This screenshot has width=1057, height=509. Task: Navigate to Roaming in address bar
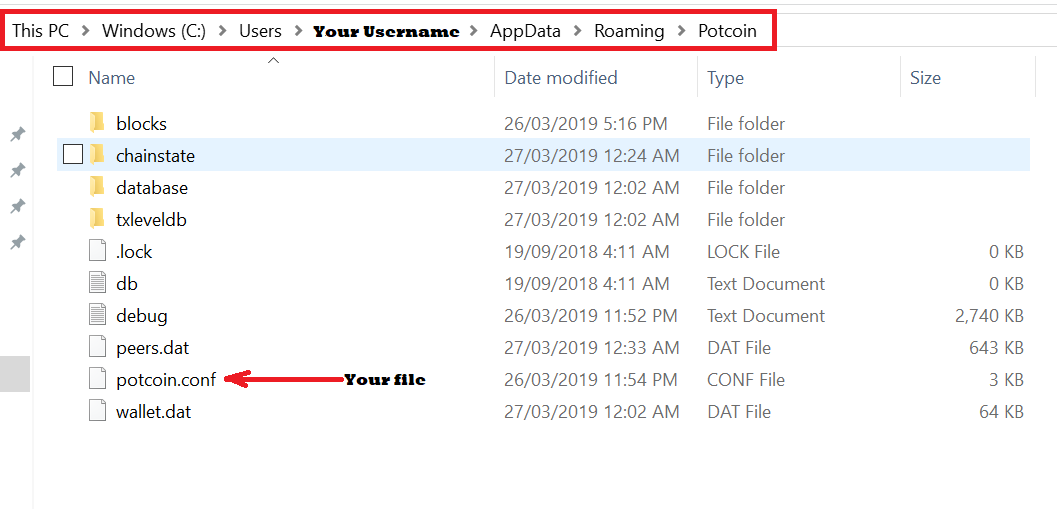point(629,31)
